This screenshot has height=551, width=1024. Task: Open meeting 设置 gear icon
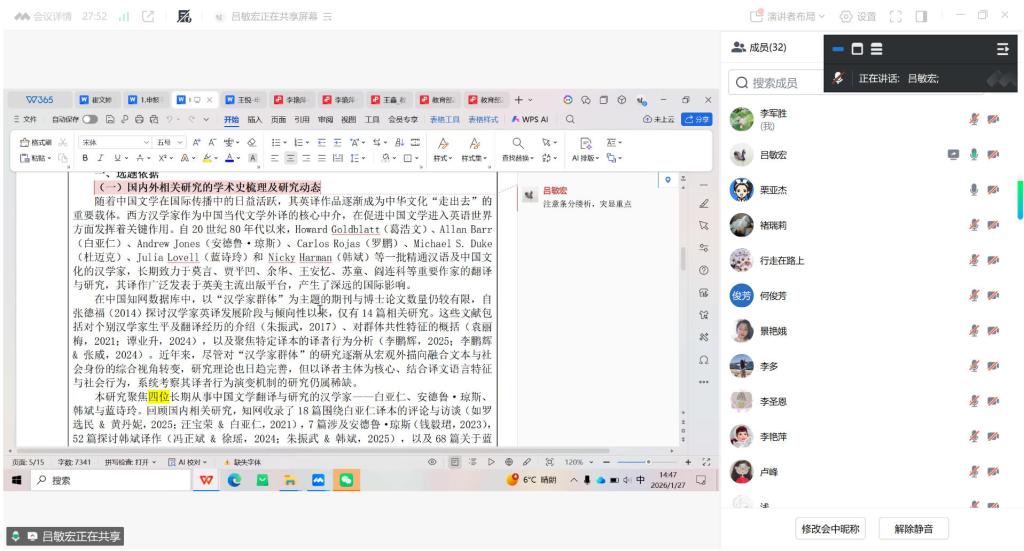tap(847, 16)
